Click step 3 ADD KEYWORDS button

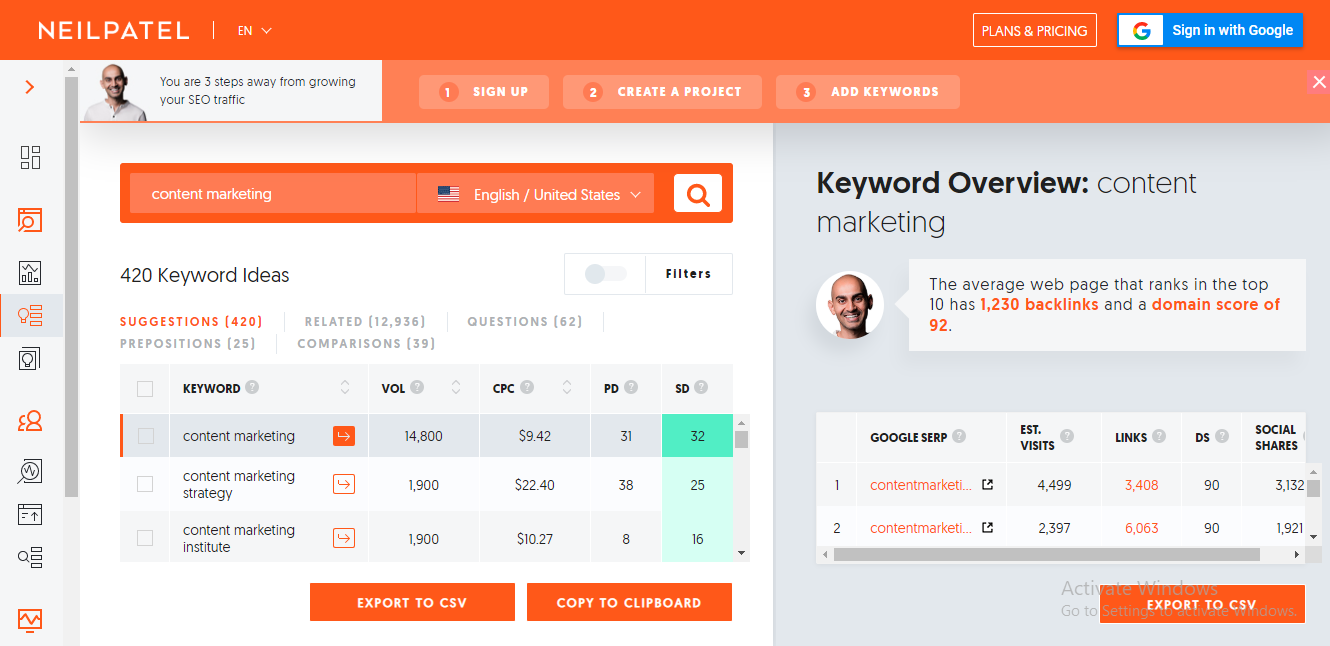click(868, 92)
